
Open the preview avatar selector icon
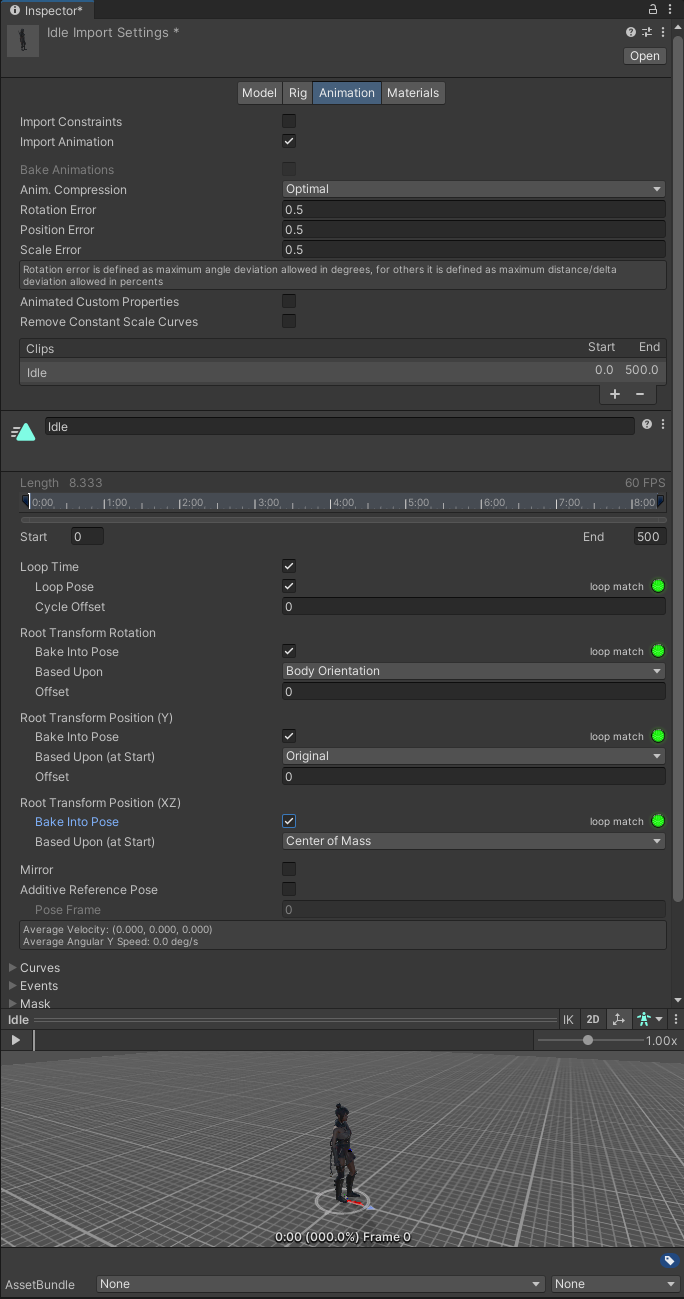point(649,1019)
